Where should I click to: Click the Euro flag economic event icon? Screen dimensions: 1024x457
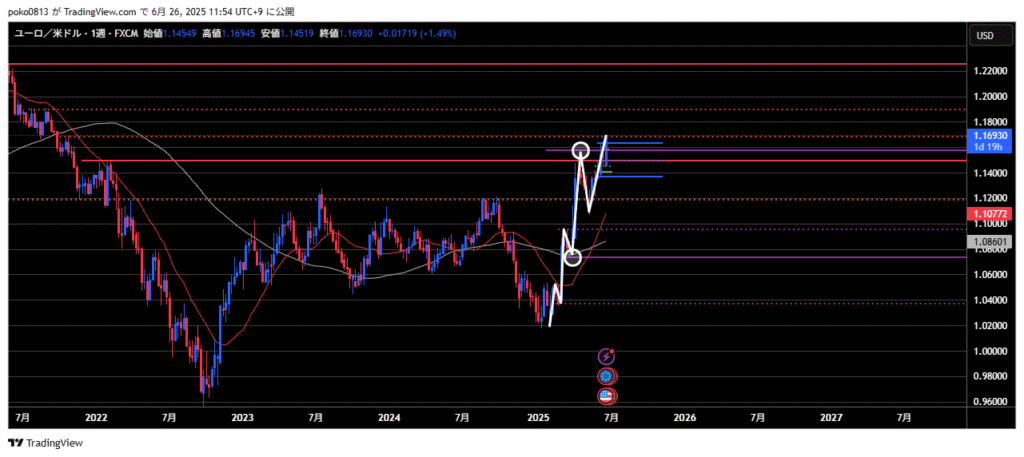(x=606, y=376)
